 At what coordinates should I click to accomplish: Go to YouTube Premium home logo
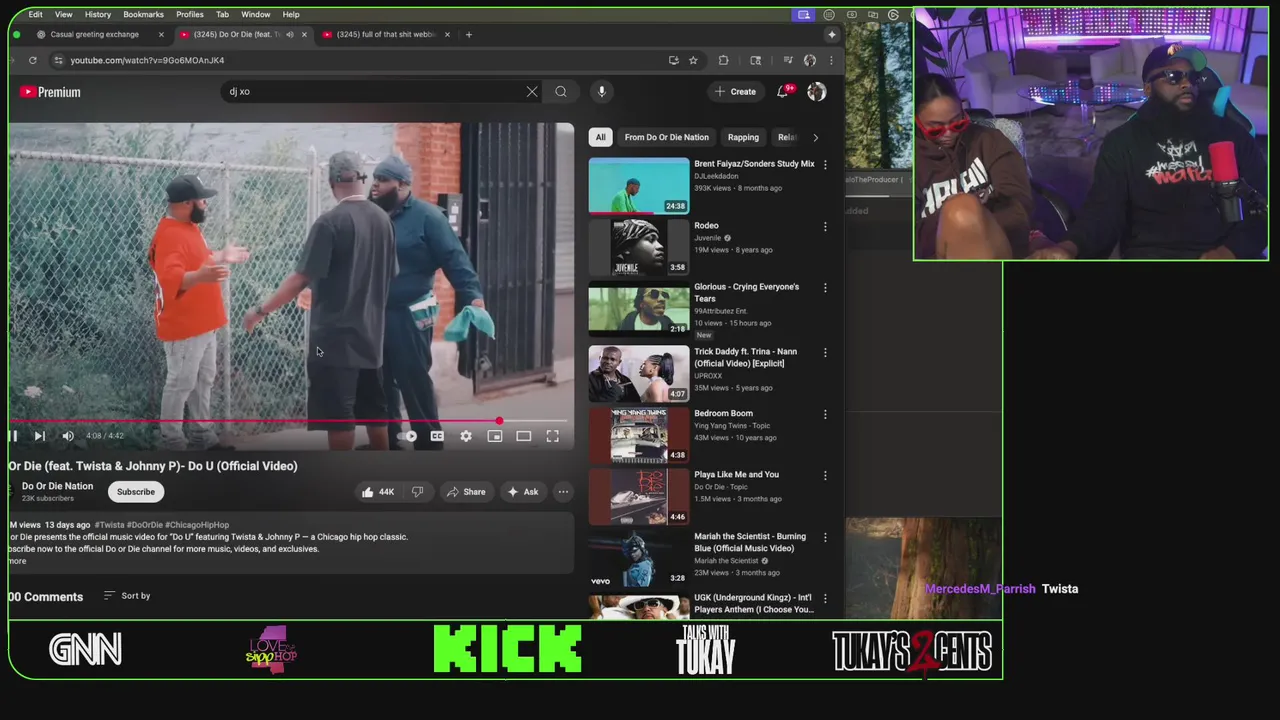pos(50,92)
